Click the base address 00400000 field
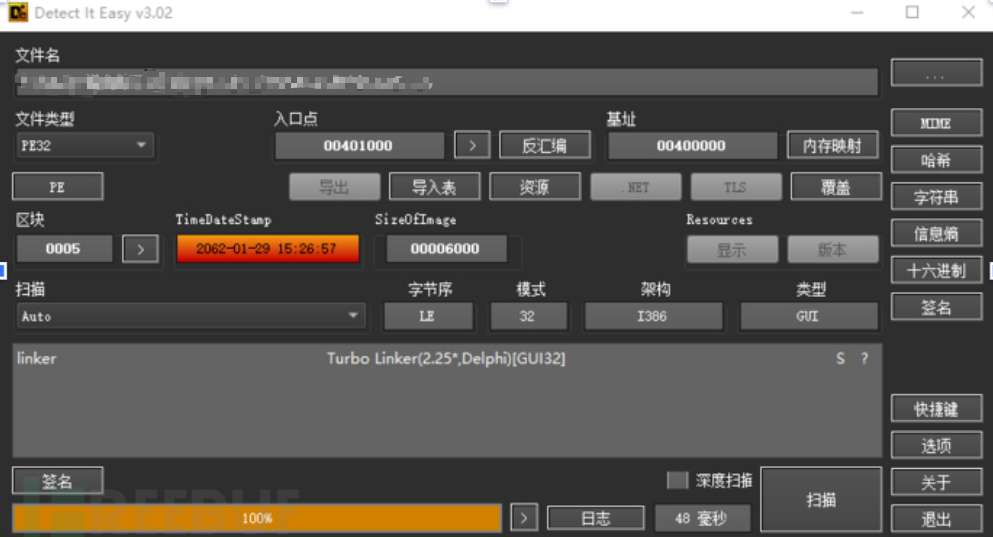 pyautogui.click(x=692, y=146)
